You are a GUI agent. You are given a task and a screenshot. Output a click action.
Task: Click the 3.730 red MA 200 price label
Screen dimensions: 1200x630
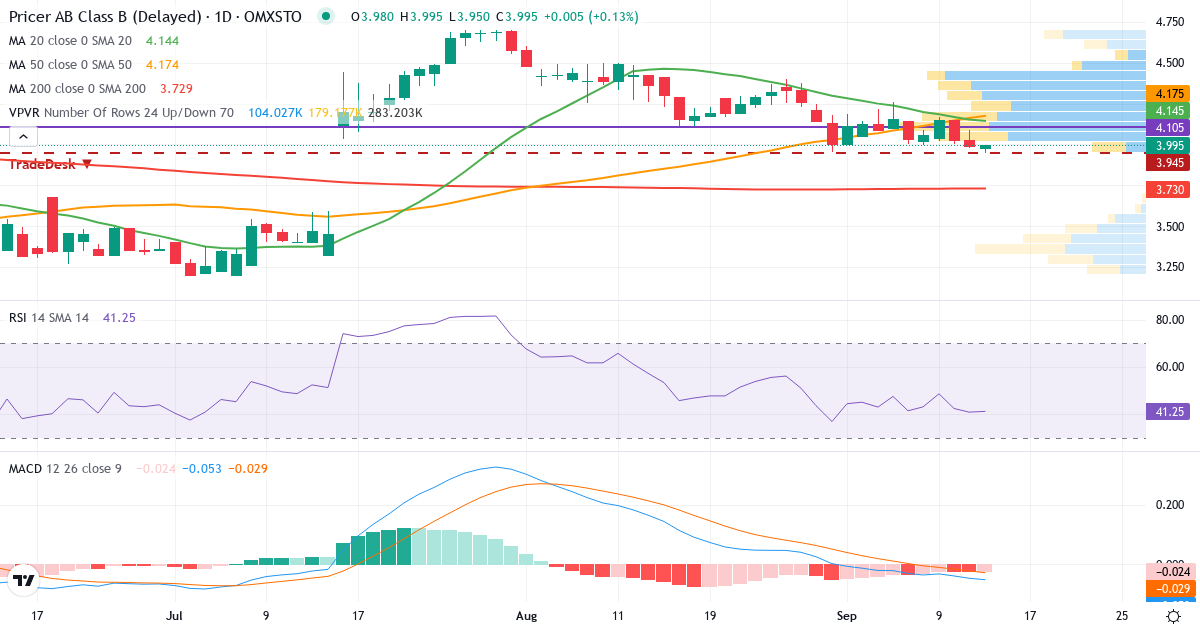(1170, 189)
